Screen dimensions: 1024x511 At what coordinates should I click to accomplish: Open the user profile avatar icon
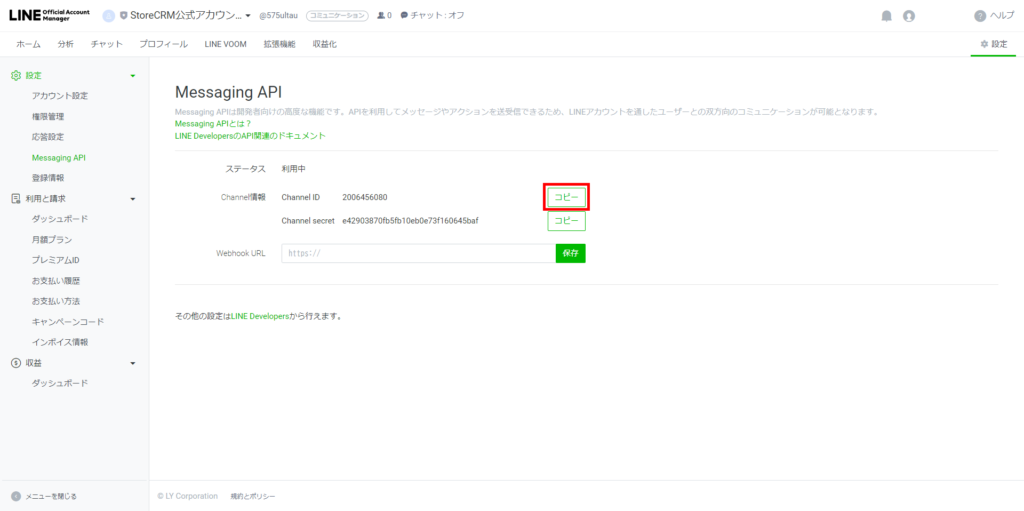[x=908, y=16]
